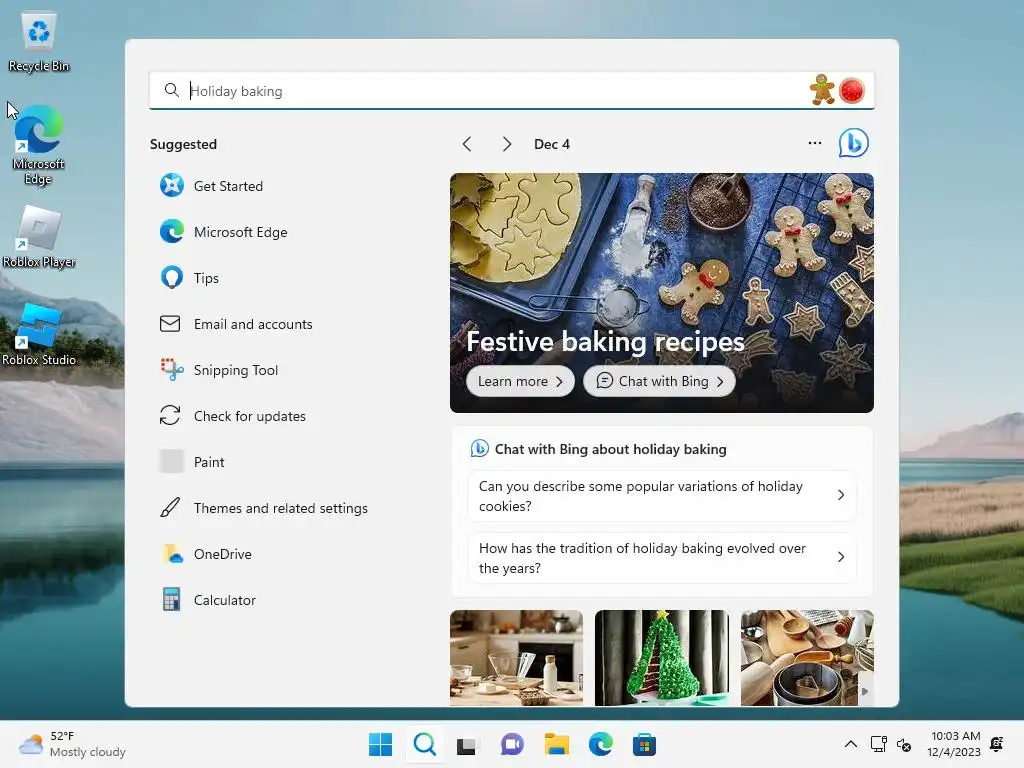Open the kitchen baking ingredients thumbnail
The image size is (1024, 768).
(517, 658)
